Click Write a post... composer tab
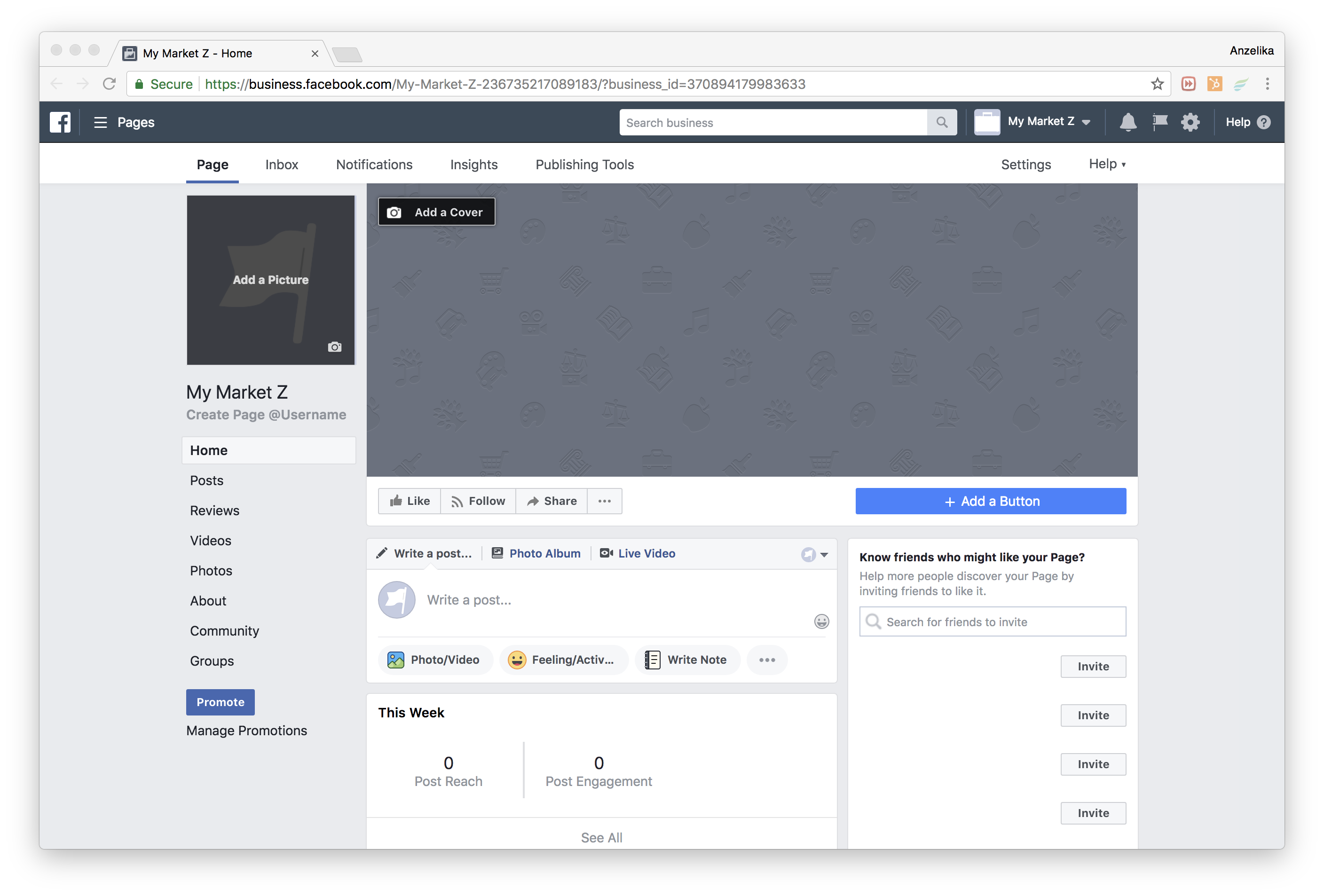Viewport: 1324px width, 896px height. (425, 553)
